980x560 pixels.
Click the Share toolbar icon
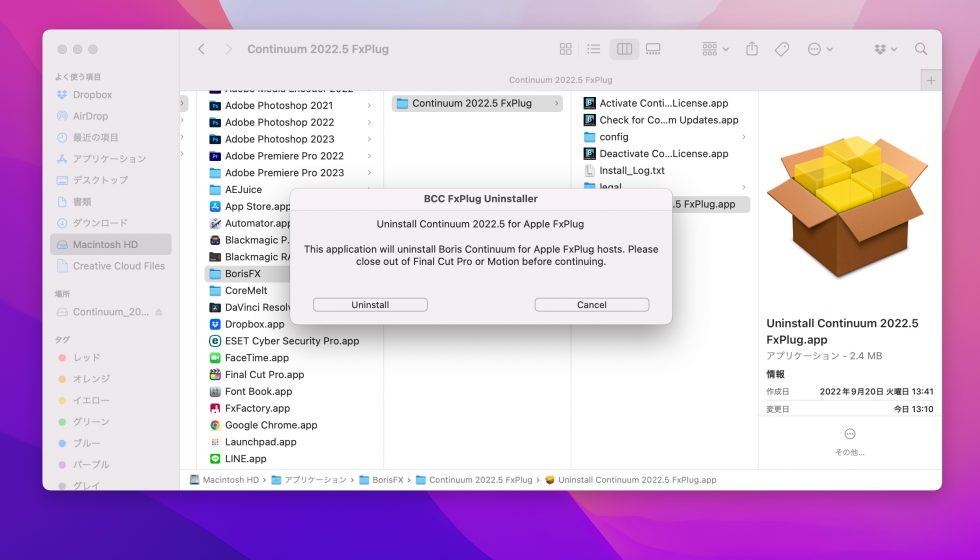tap(752, 49)
